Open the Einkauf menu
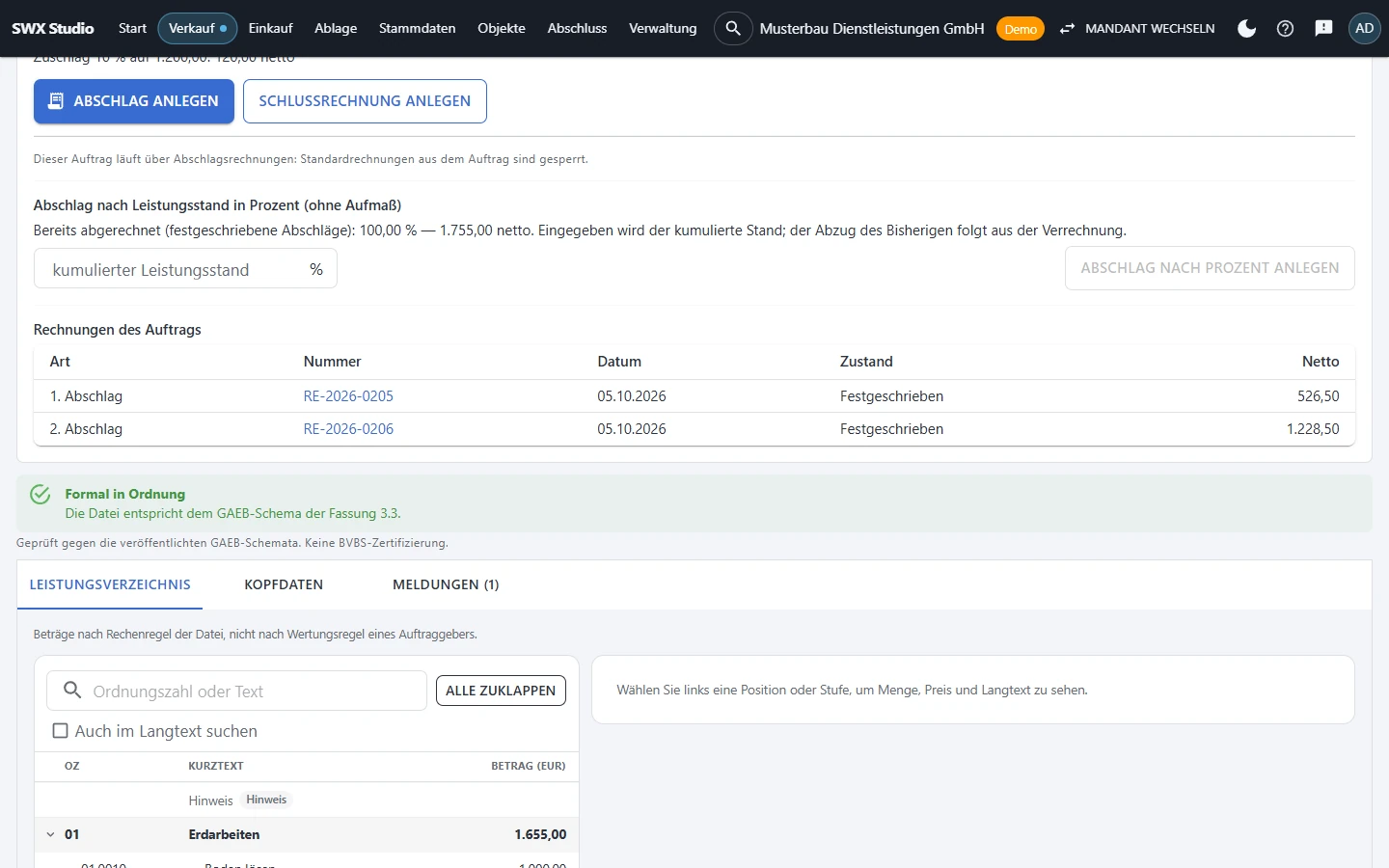Screen dimensions: 1389x868 point(270,28)
